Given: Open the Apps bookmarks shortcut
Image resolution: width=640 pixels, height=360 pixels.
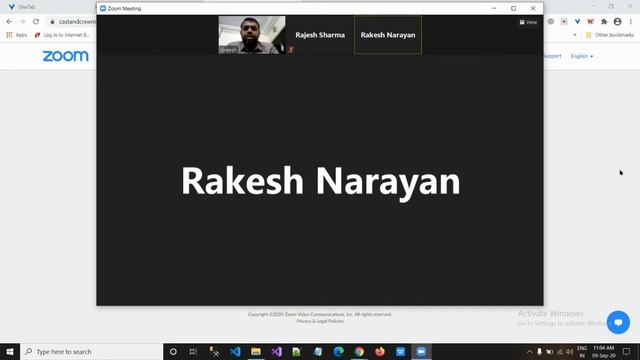Looking at the screenshot, I should coord(17,35).
